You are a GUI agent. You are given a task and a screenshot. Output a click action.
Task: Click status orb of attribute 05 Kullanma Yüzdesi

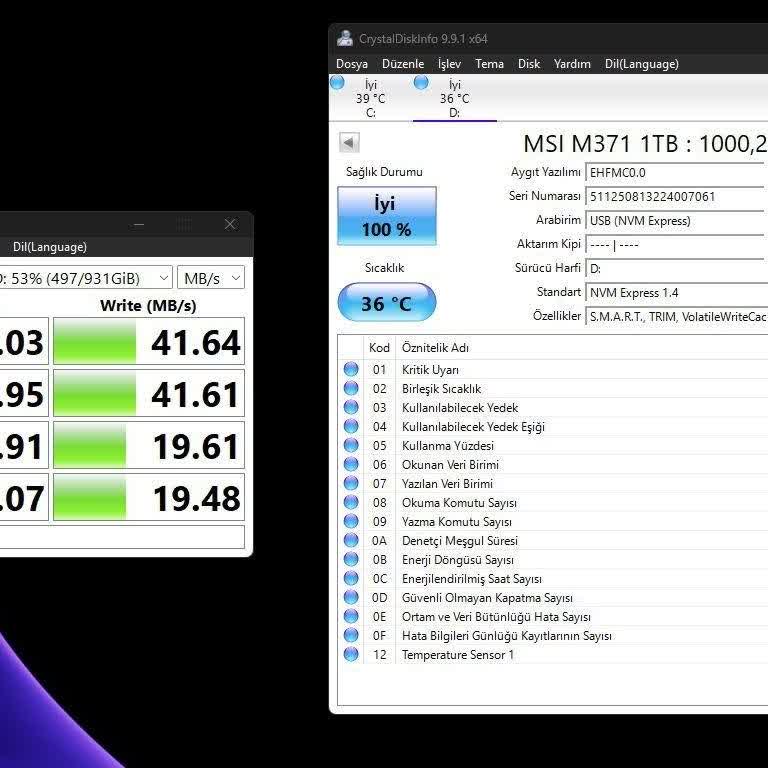tap(351, 445)
